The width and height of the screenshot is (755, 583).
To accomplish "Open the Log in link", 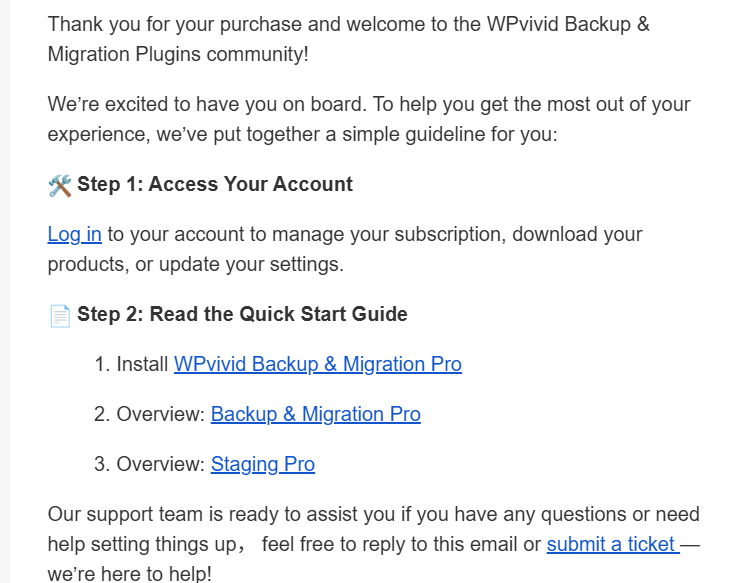I will click(74, 235).
